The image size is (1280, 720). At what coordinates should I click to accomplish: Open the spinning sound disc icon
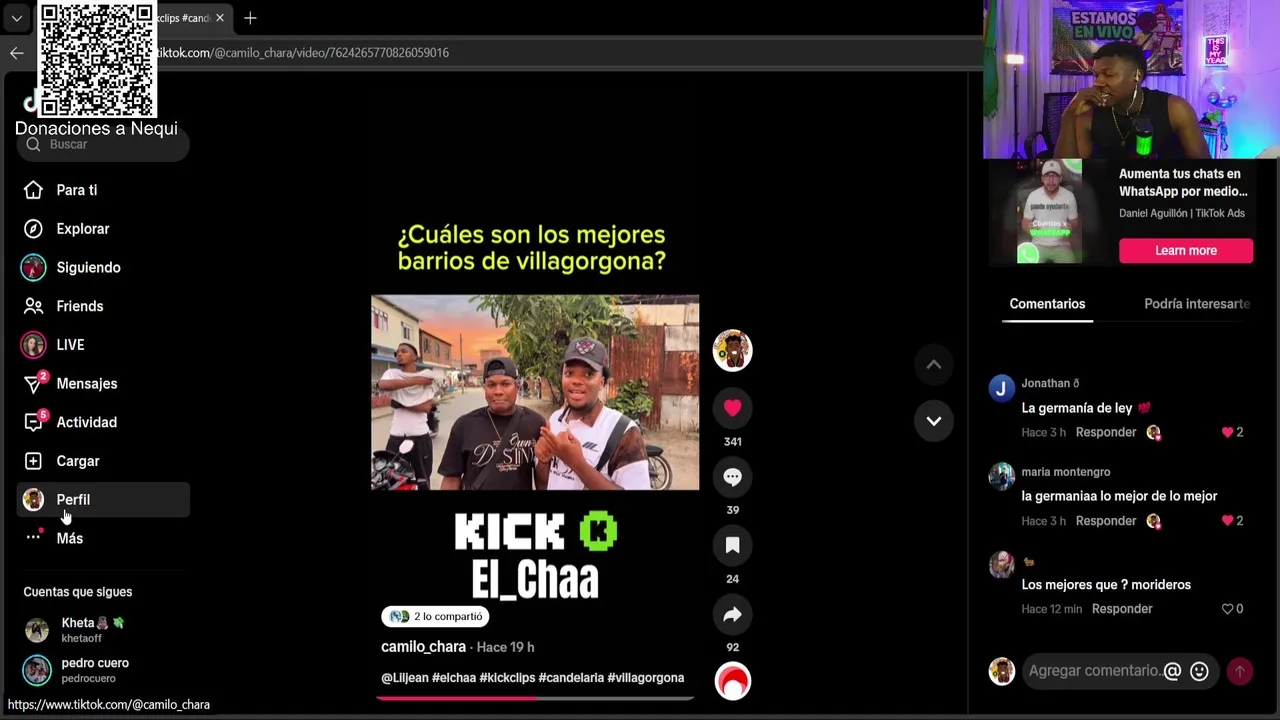pos(732,681)
